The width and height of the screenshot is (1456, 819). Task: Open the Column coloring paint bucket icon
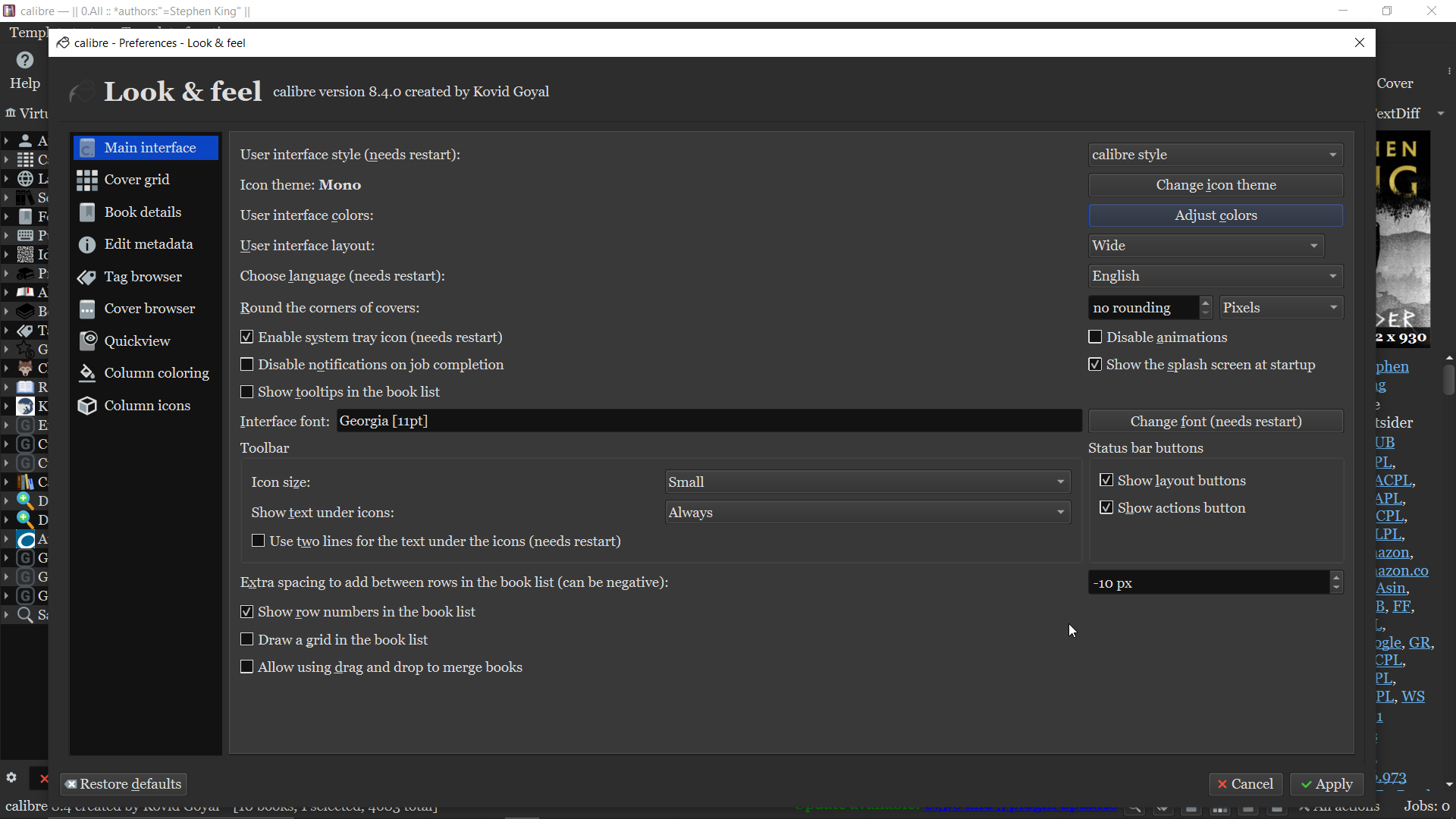pyautogui.click(x=87, y=373)
